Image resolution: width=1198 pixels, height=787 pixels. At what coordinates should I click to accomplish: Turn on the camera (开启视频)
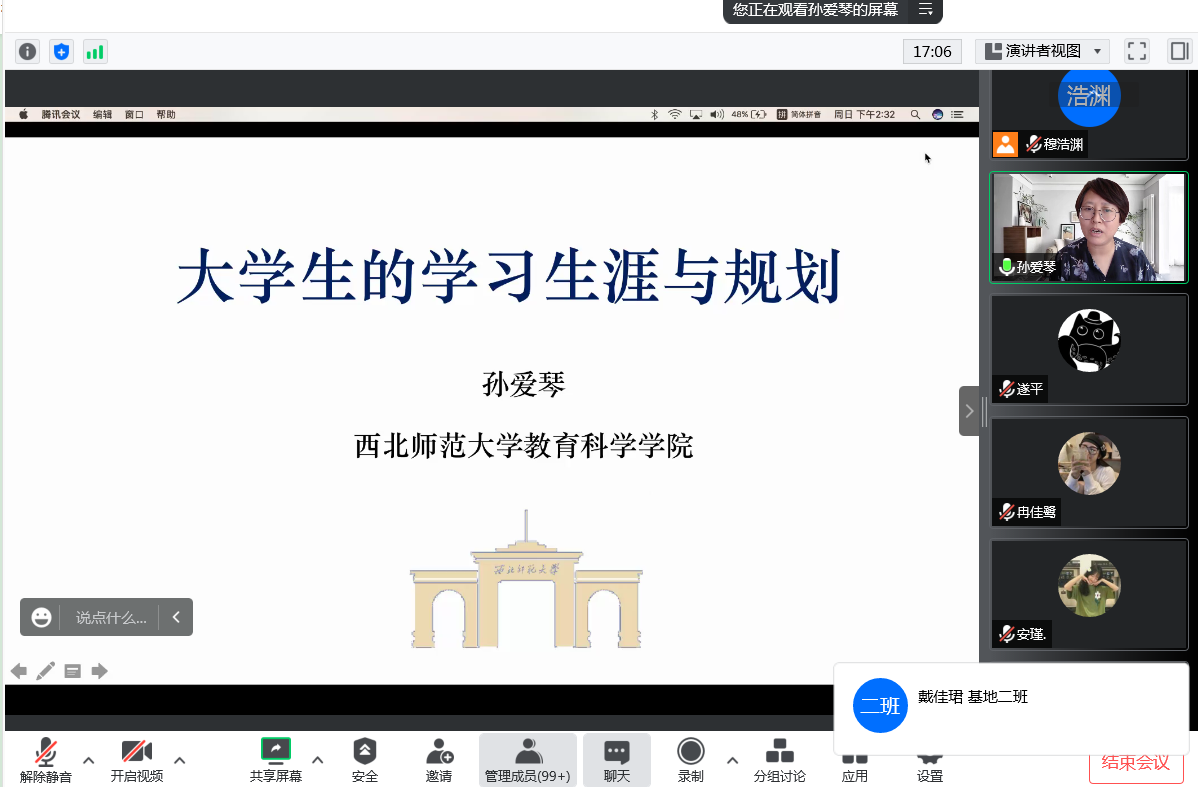[136, 760]
